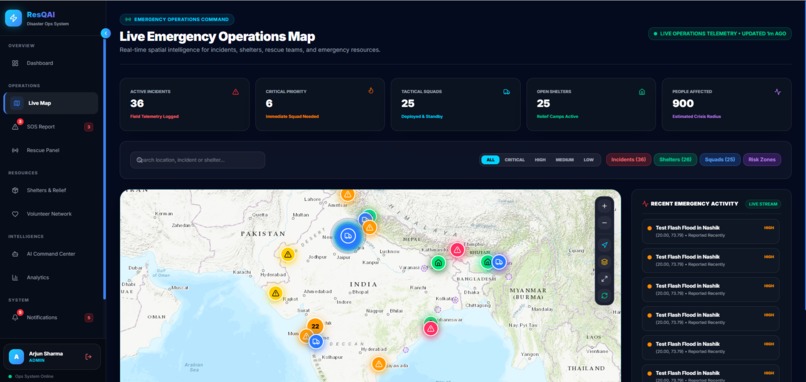Toggle the Shelters (25) layer
The height and width of the screenshot is (382, 806).
[675, 159]
